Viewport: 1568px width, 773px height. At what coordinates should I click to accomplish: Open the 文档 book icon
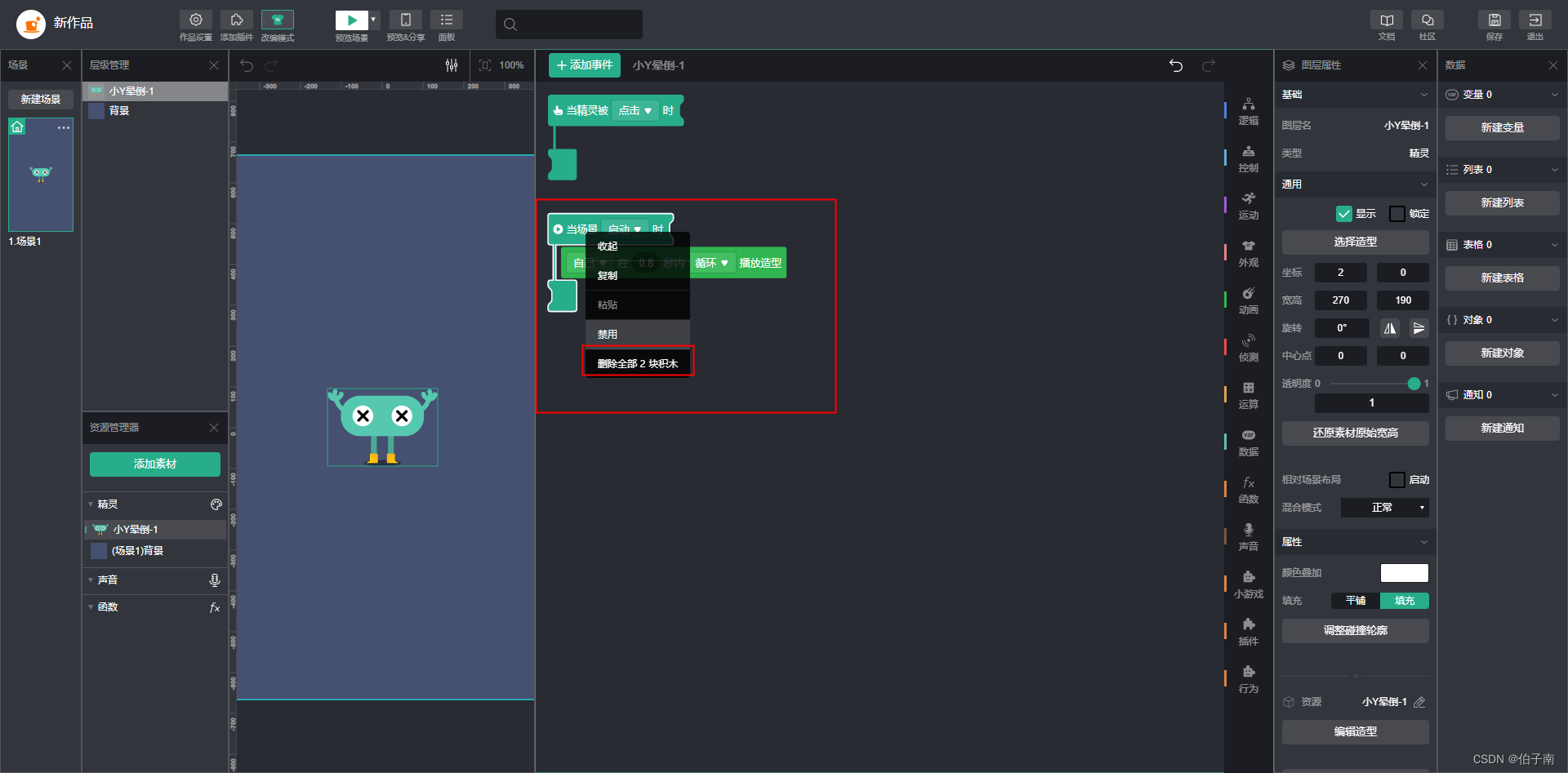coord(1387,20)
